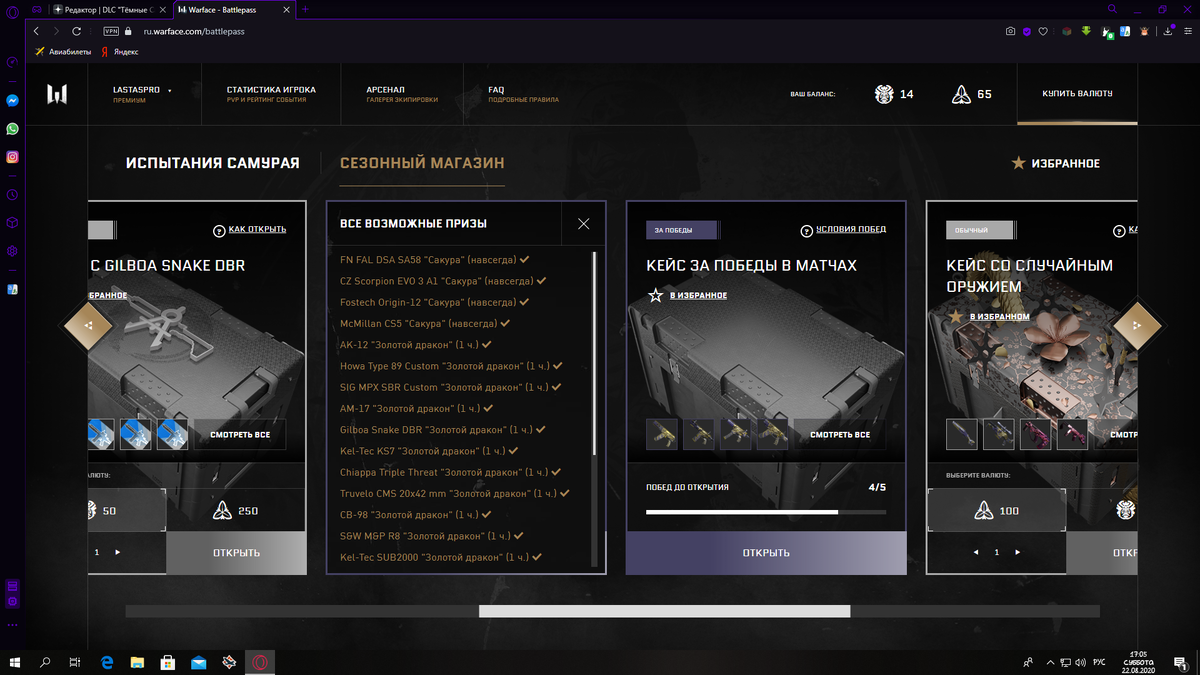Take snapshot with camera icon

[x=1011, y=31]
